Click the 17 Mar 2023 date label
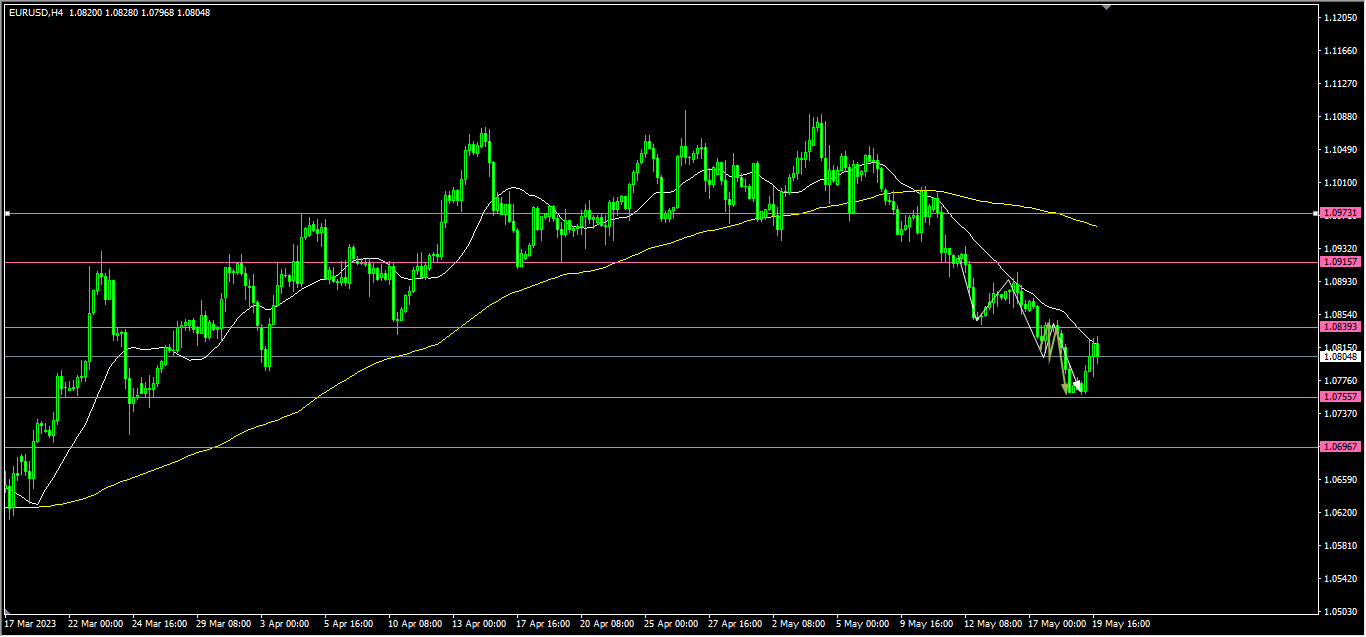This screenshot has width=1366, height=637. tap(31, 624)
